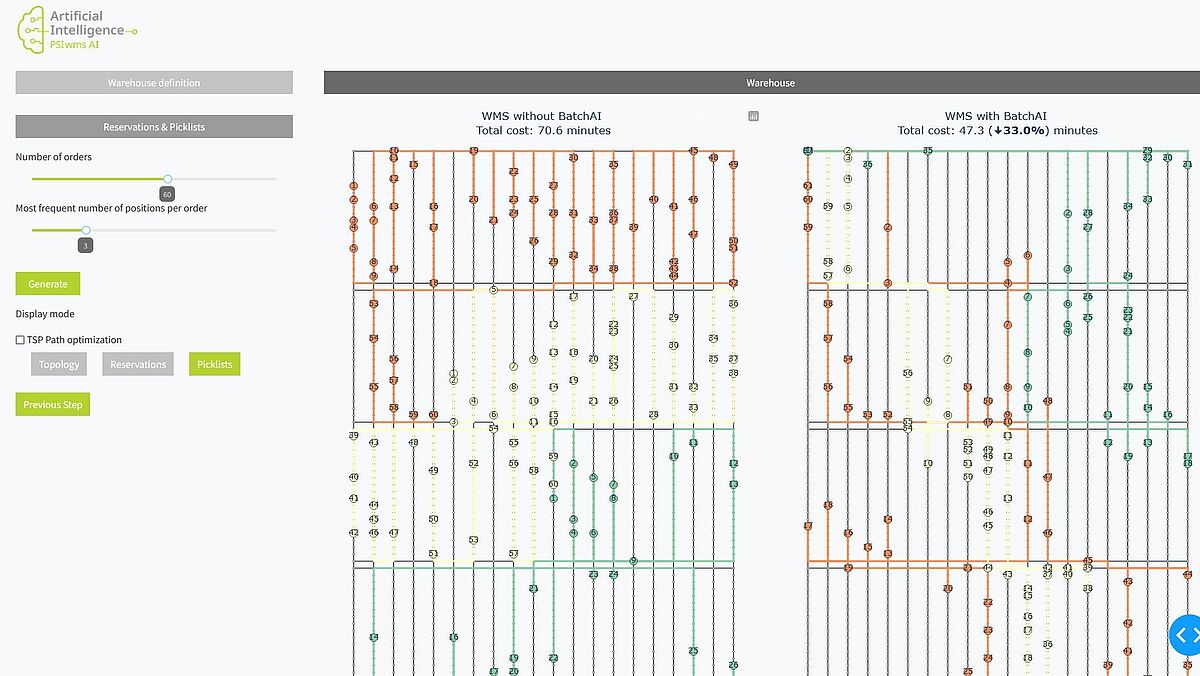Switch display mode to Topology
This screenshot has width=1200, height=676.
(59, 364)
